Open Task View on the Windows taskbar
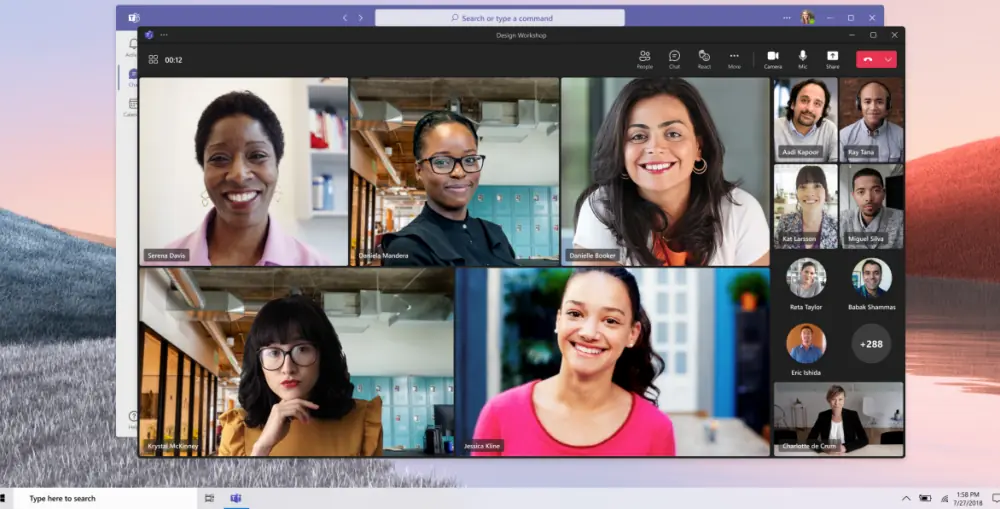Image resolution: width=1000 pixels, height=509 pixels. pos(209,498)
